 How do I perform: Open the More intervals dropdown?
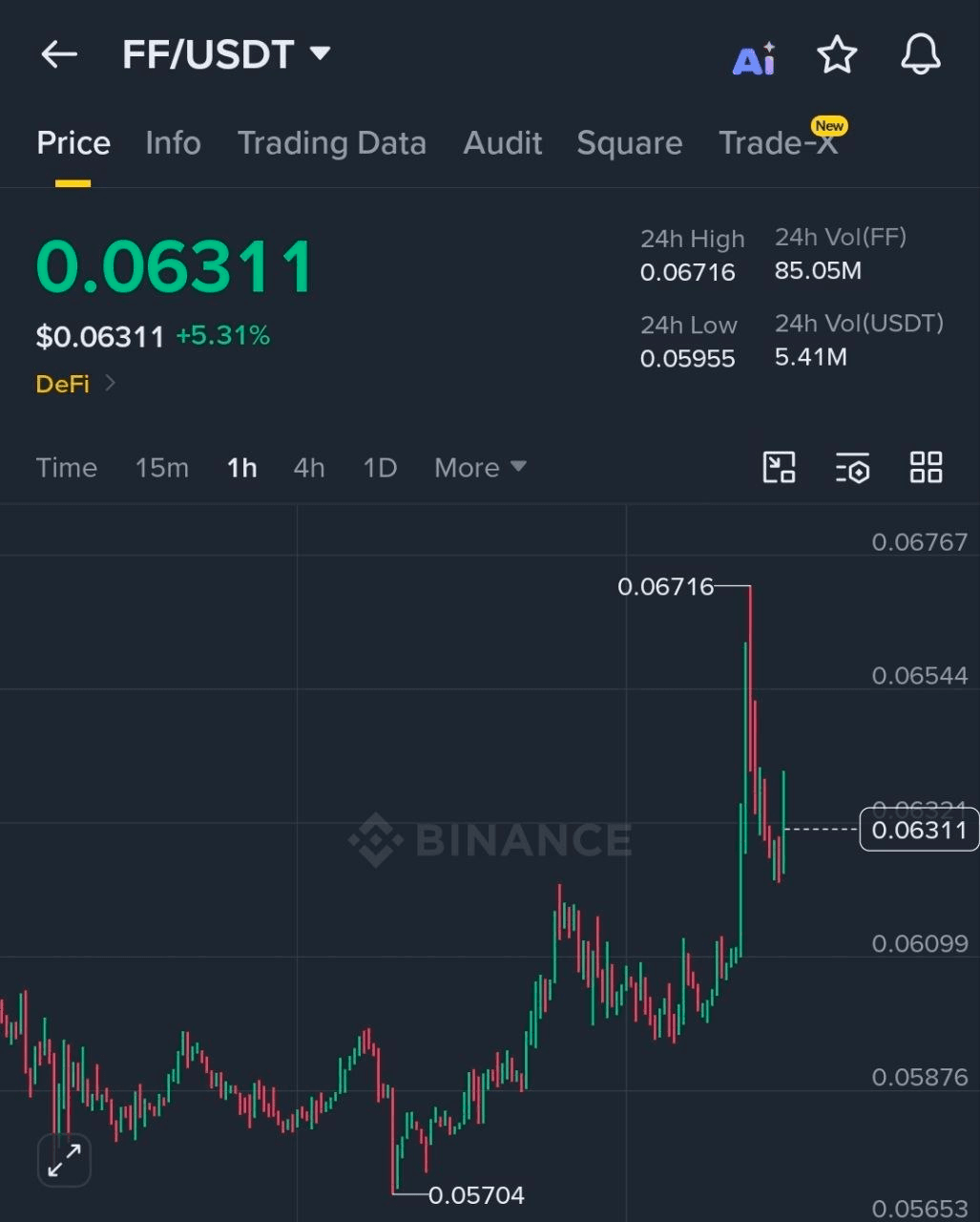coord(480,468)
